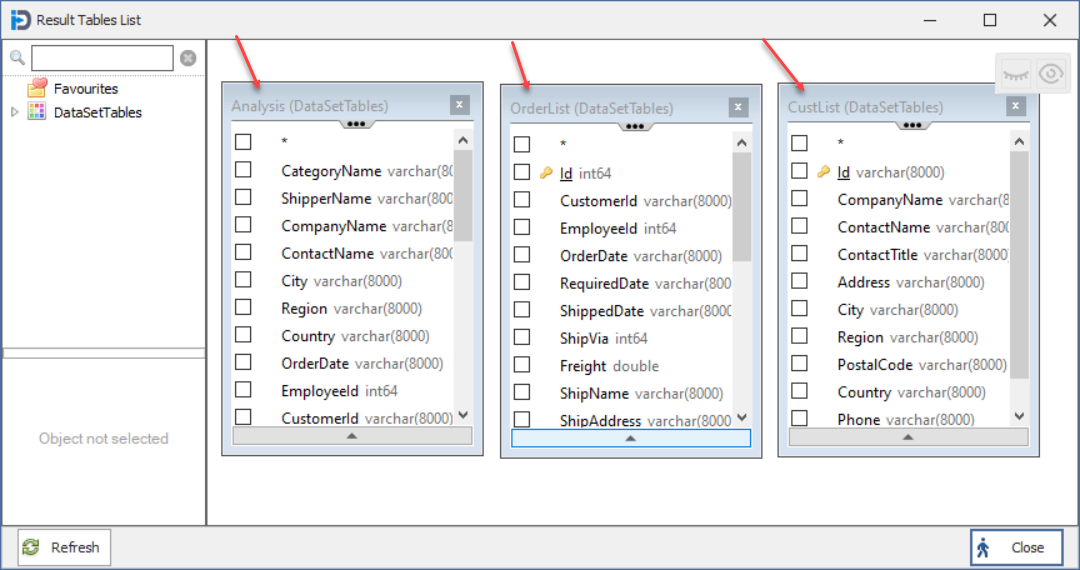This screenshot has width=1080, height=570.
Task: Close the OrderList table panel
Action: (x=738, y=107)
